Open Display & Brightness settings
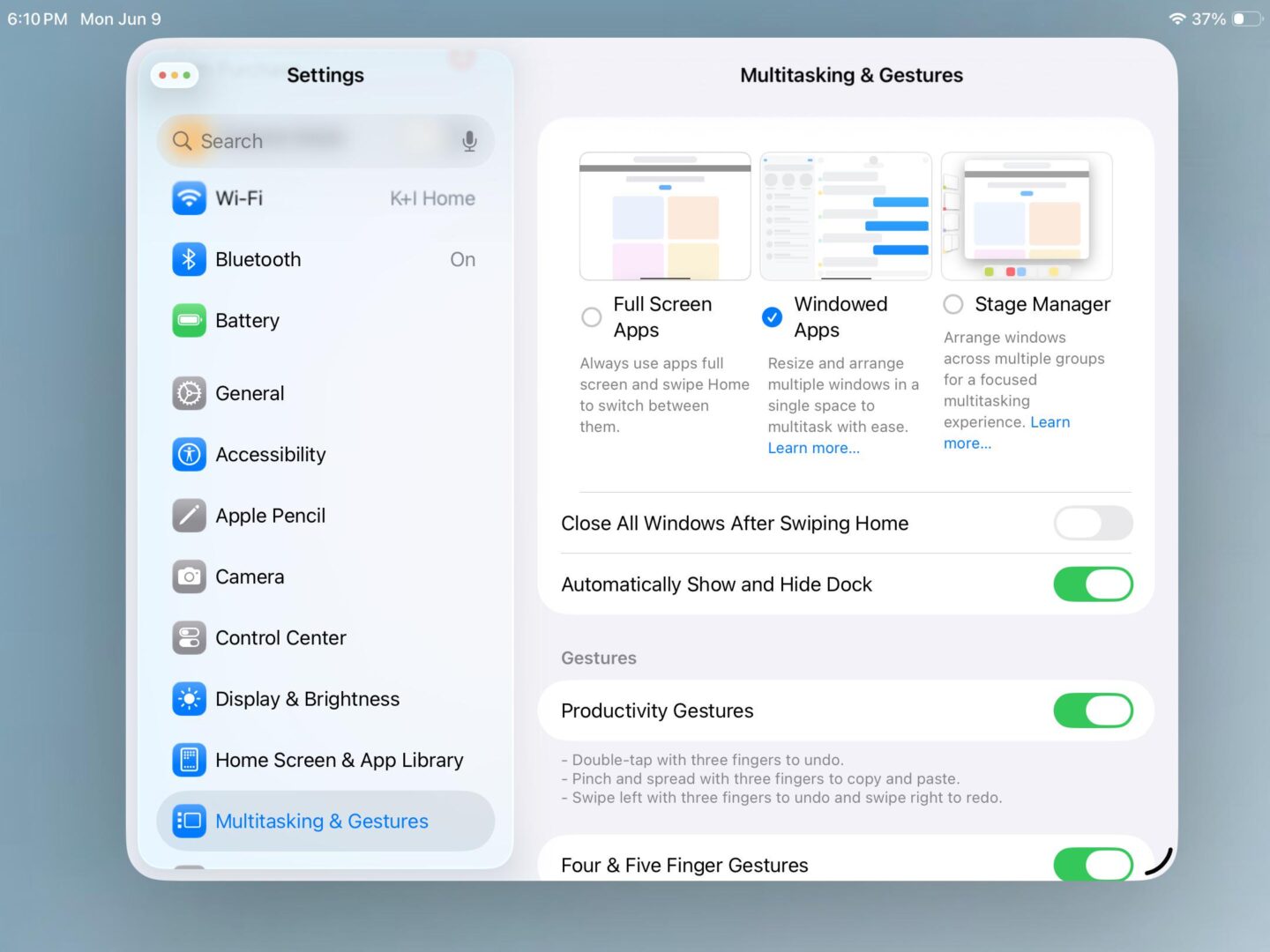The image size is (1270, 952). pos(307,699)
